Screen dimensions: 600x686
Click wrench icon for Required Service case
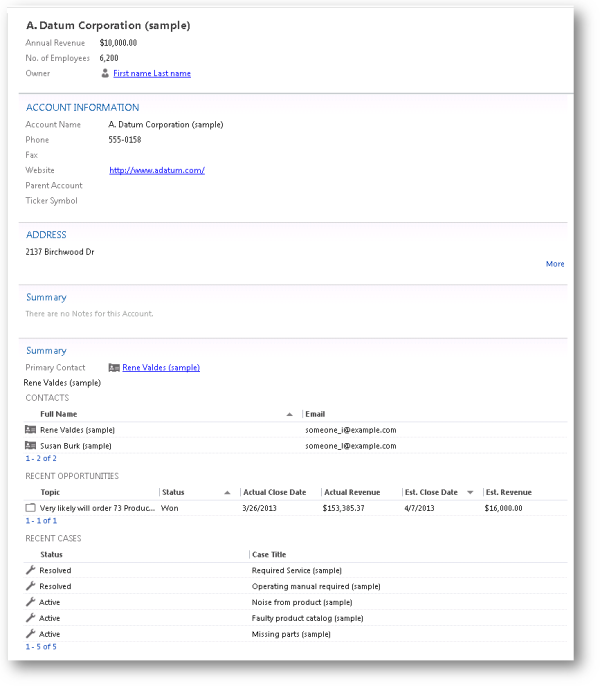pyautogui.click(x=30, y=570)
